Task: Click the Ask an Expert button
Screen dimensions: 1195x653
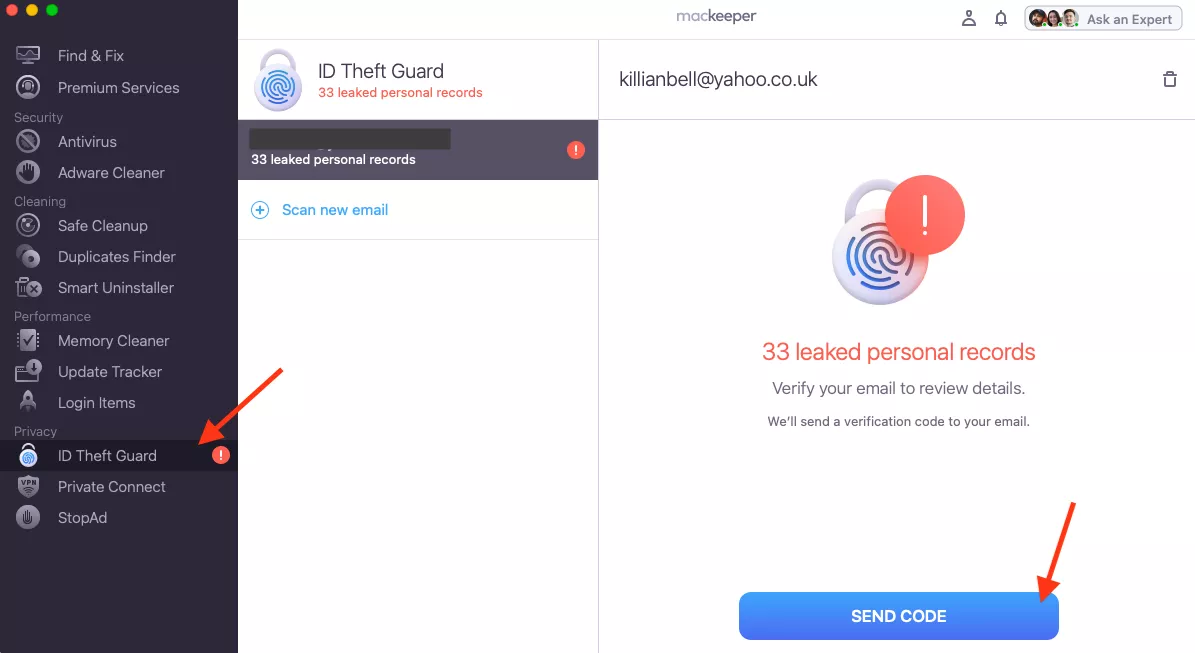Action: pos(1103,19)
